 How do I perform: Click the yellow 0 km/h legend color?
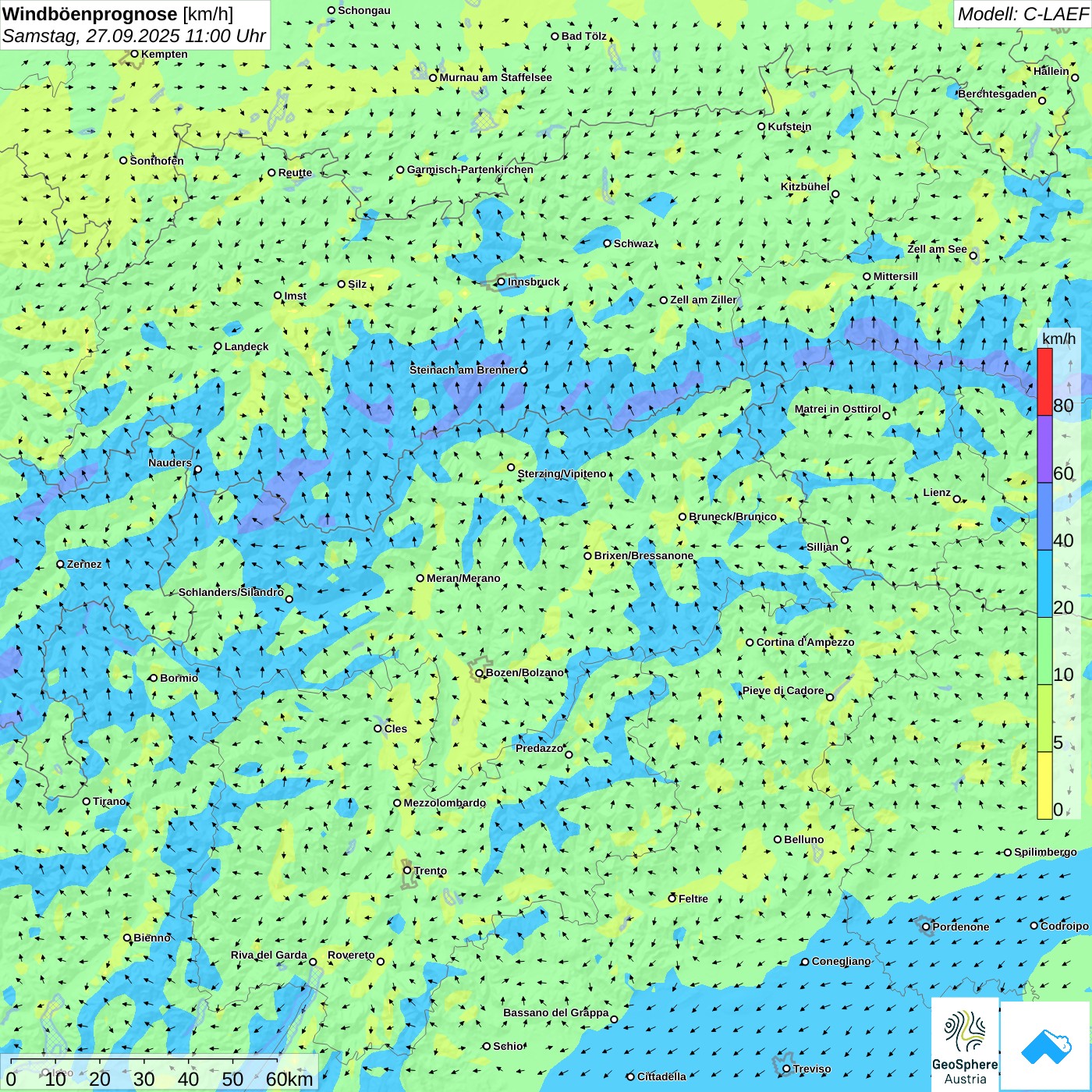[1044, 785]
